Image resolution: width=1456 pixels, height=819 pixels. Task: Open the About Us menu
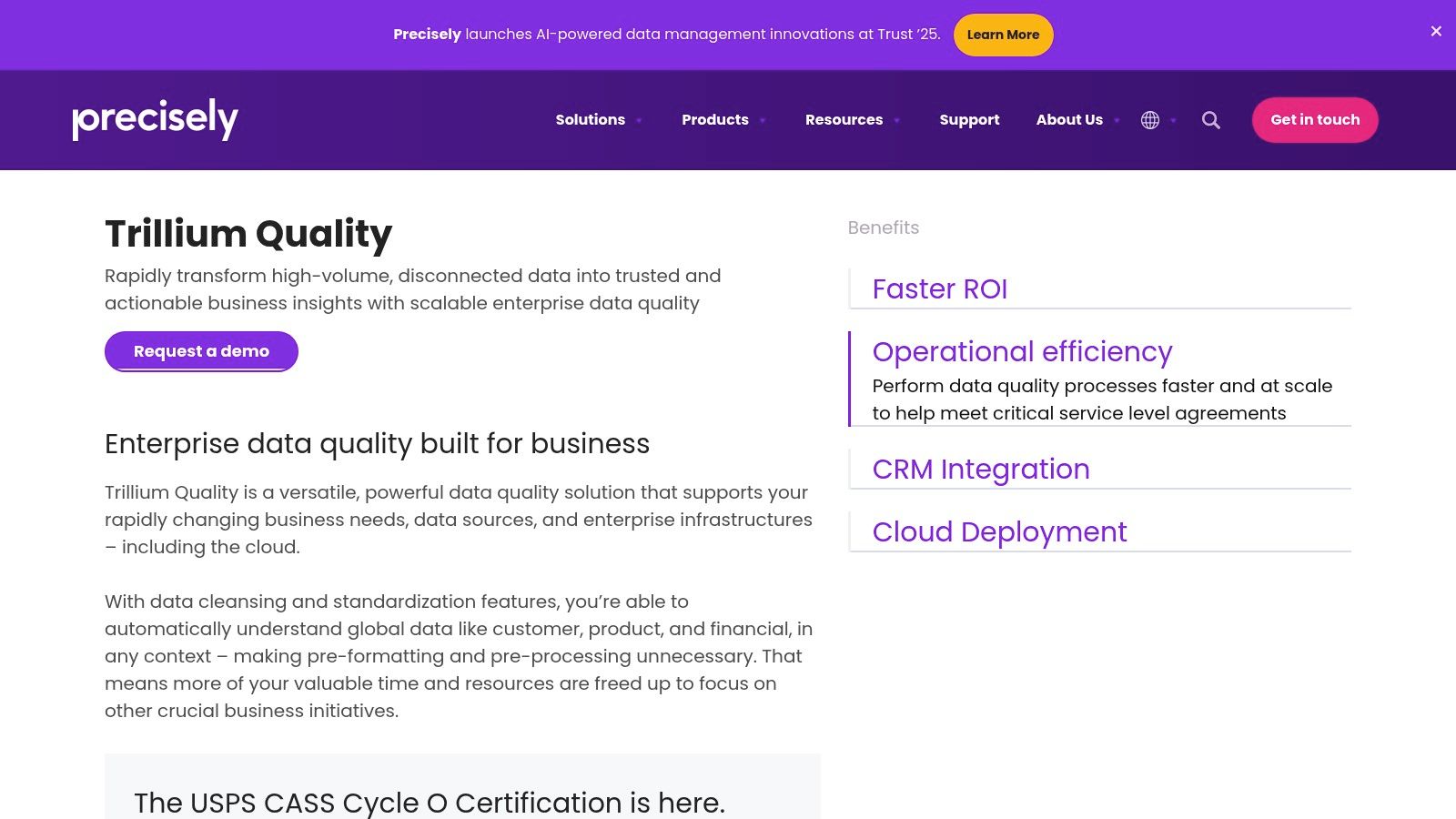coord(1069,119)
